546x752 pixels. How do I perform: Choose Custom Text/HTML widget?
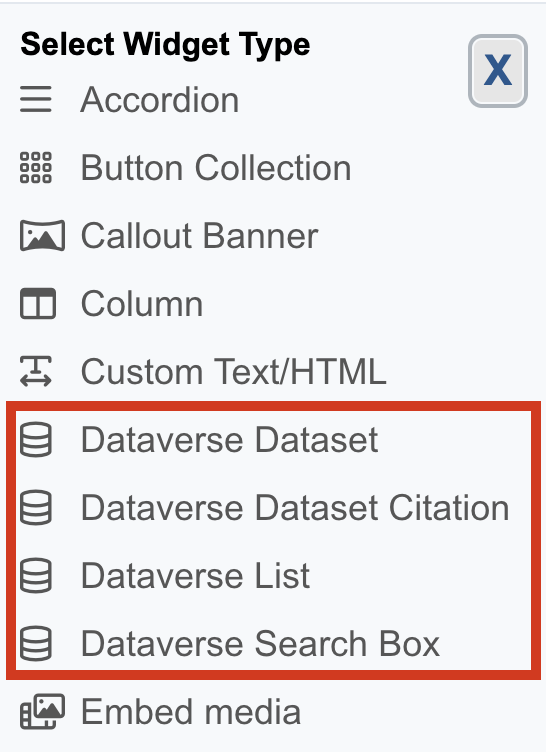pos(234,372)
